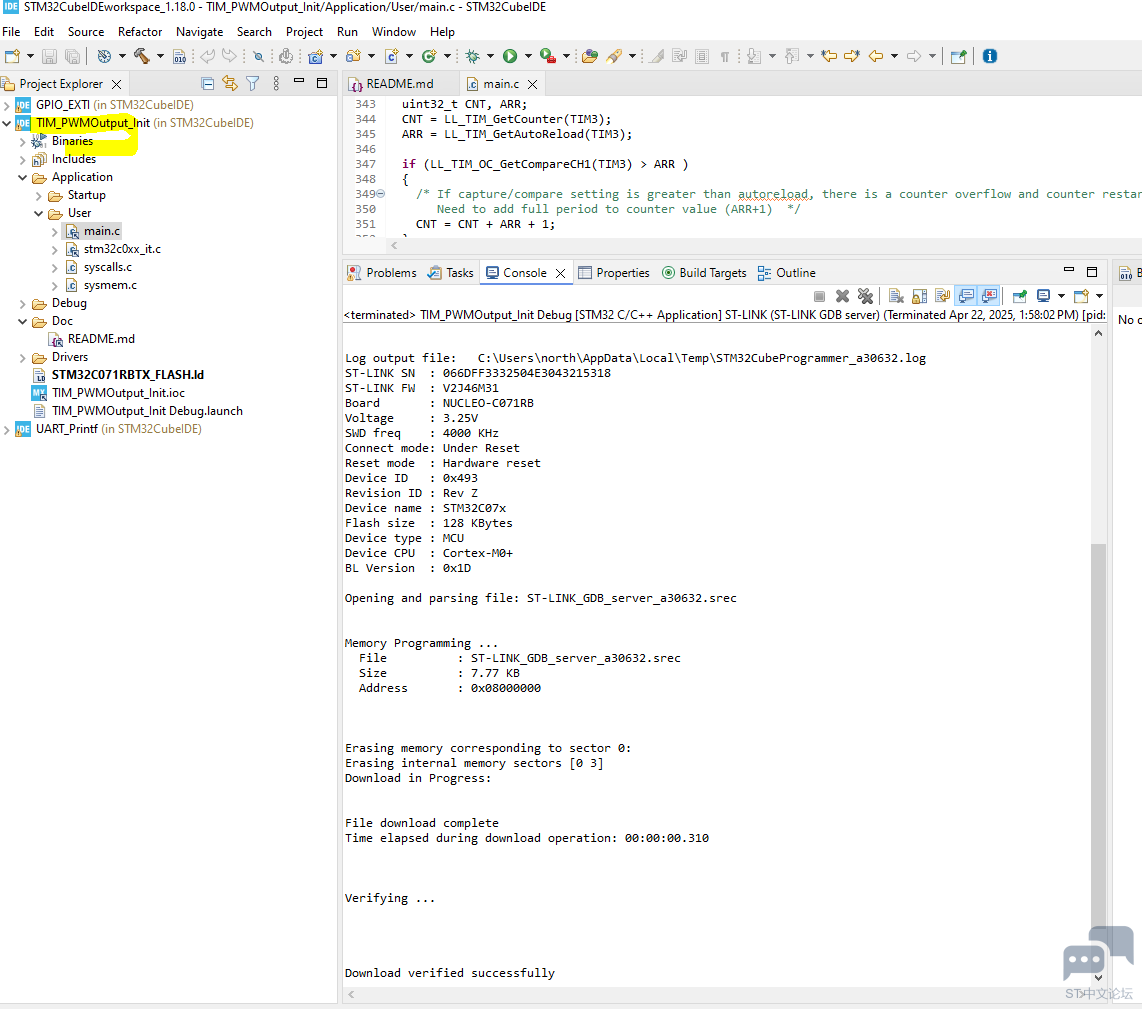The height and width of the screenshot is (1009, 1142).
Task: Click the binary 010 toolbar icon
Action: tap(179, 56)
